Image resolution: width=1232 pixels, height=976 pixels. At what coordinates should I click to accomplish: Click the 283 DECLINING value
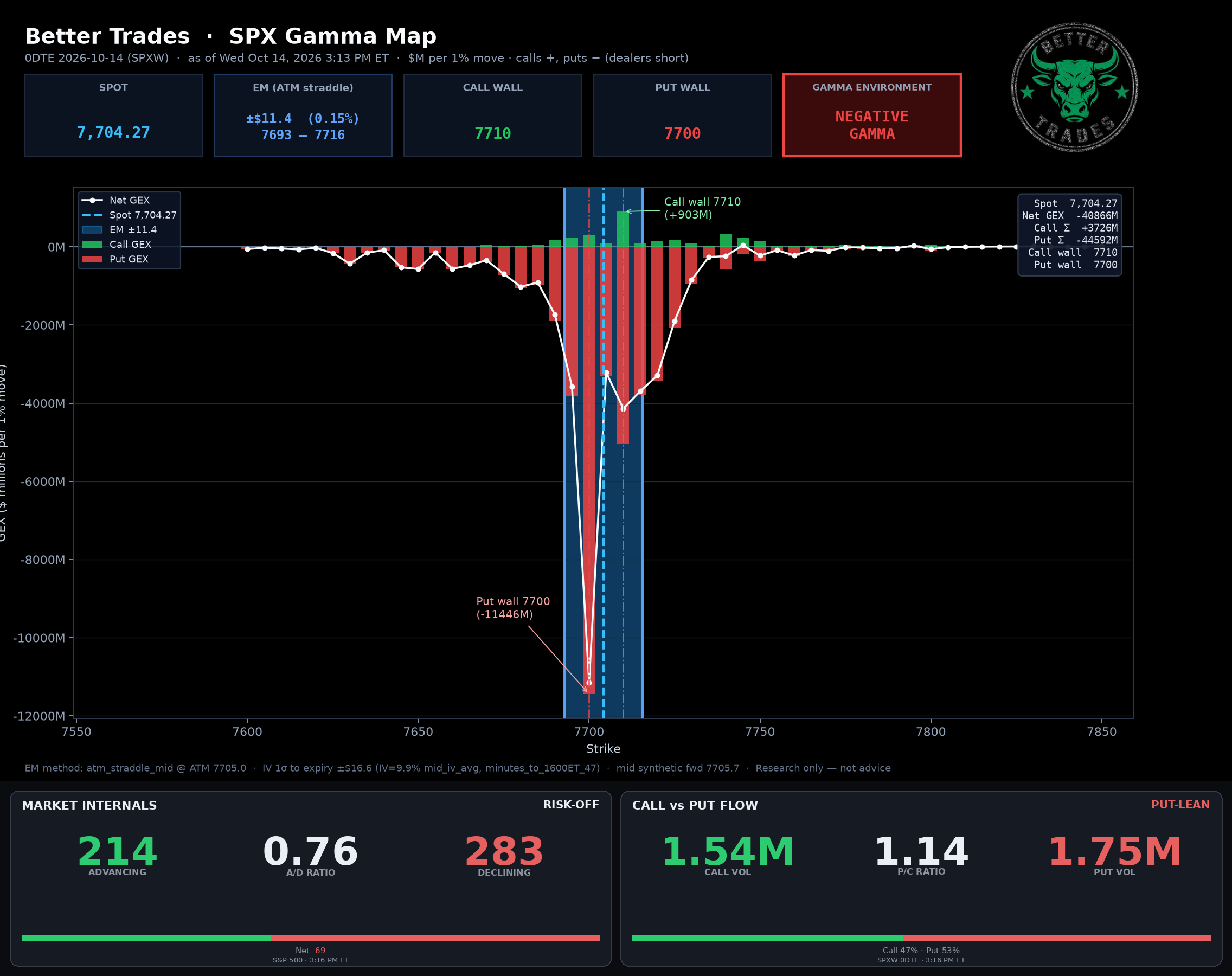pos(504,851)
